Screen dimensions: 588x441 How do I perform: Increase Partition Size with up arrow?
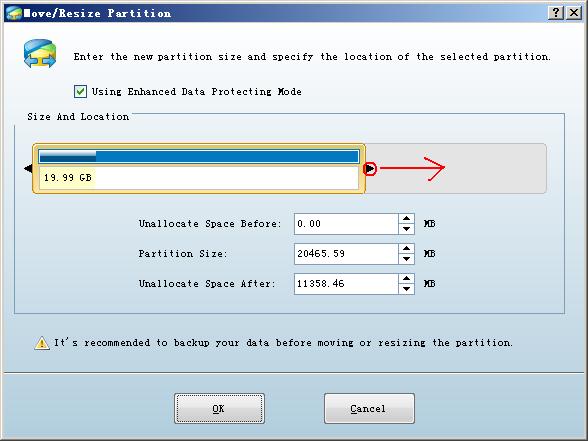tap(406, 249)
